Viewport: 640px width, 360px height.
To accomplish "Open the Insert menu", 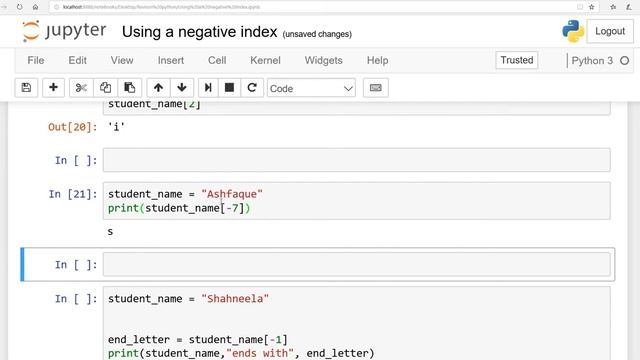I will coord(171,60).
